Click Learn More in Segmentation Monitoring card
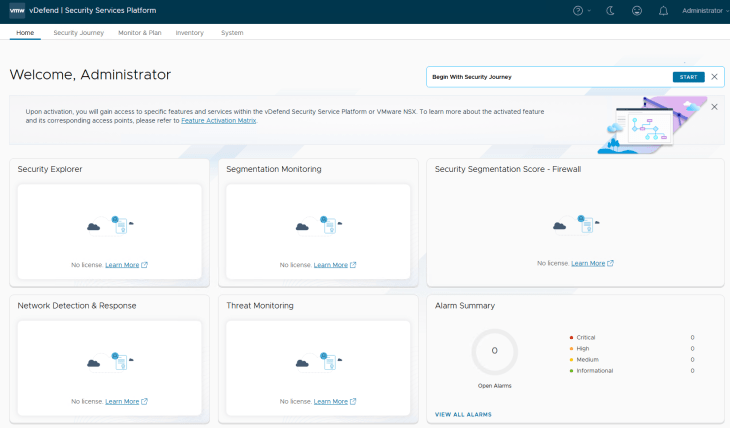 pyautogui.click(x=331, y=265)
